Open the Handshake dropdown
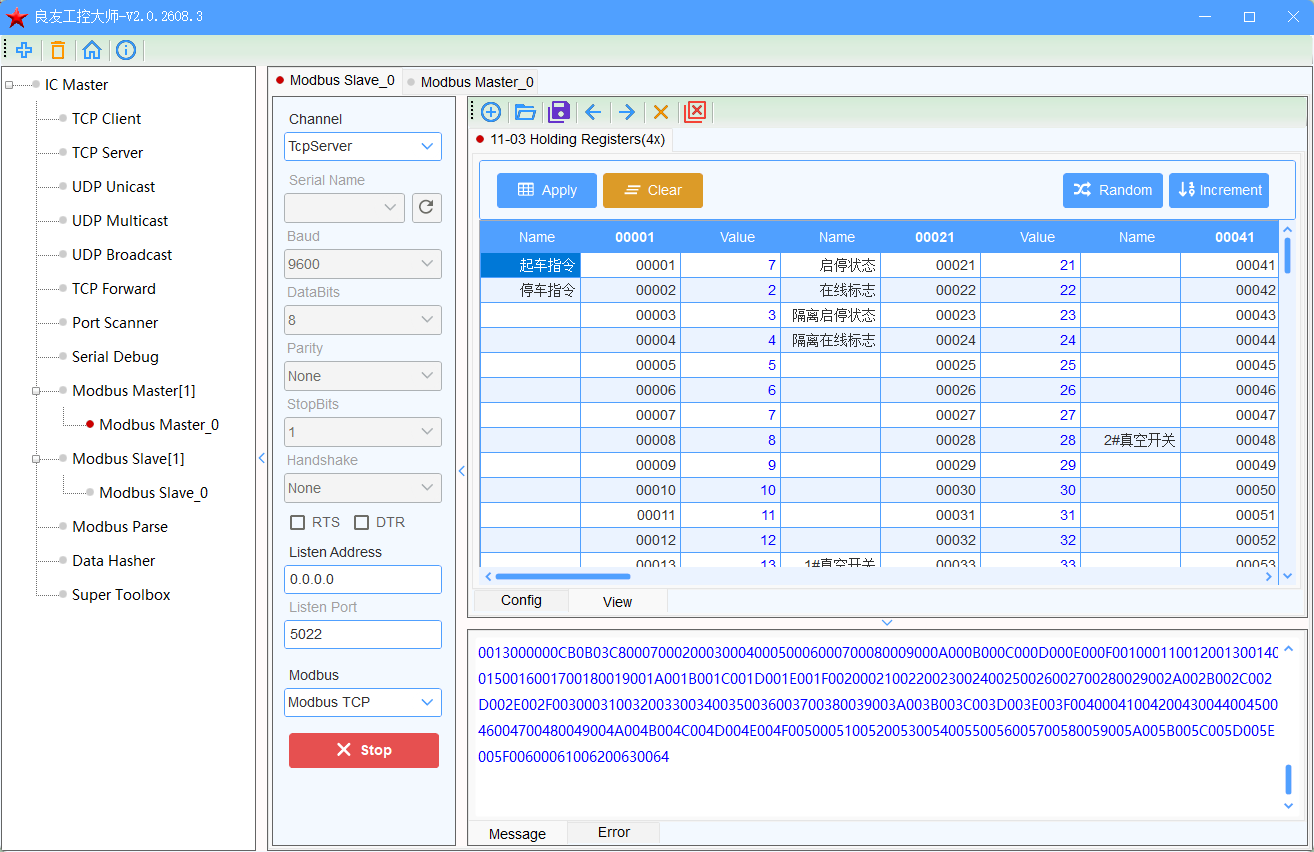Viewport: 1314px width, 852px height. pyautogui.click(x=363, y=488)
